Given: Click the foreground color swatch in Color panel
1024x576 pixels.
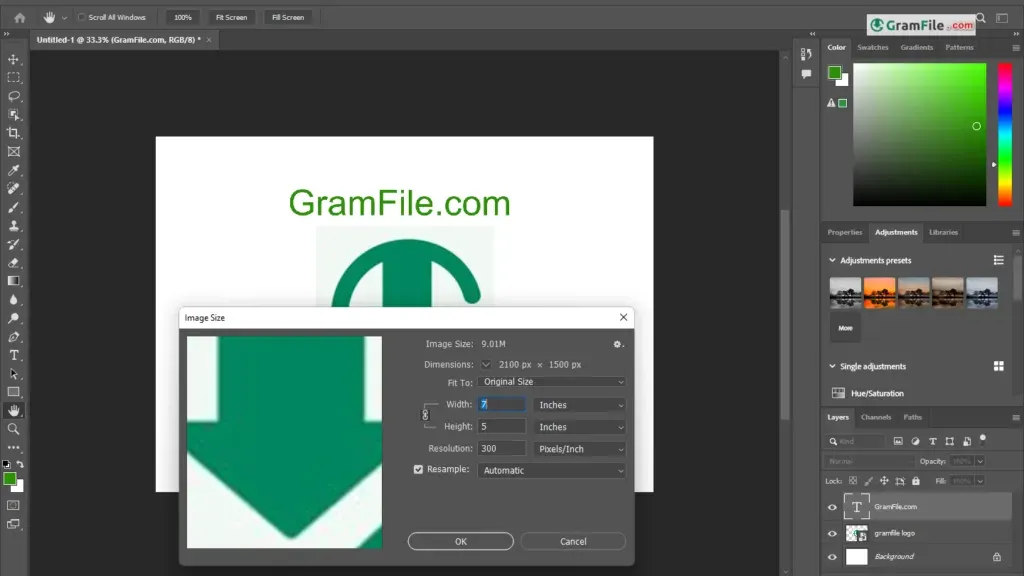Looking at the screenshot, I should [x=834, y=72].
